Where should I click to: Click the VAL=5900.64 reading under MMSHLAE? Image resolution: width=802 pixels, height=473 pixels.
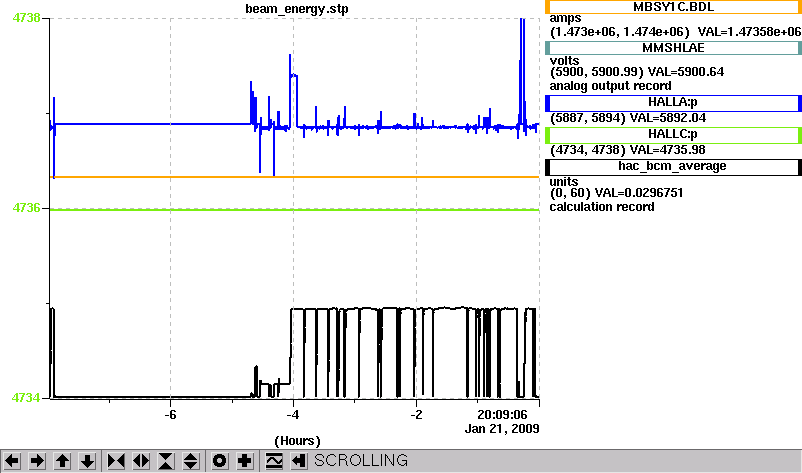pos(685,72)
